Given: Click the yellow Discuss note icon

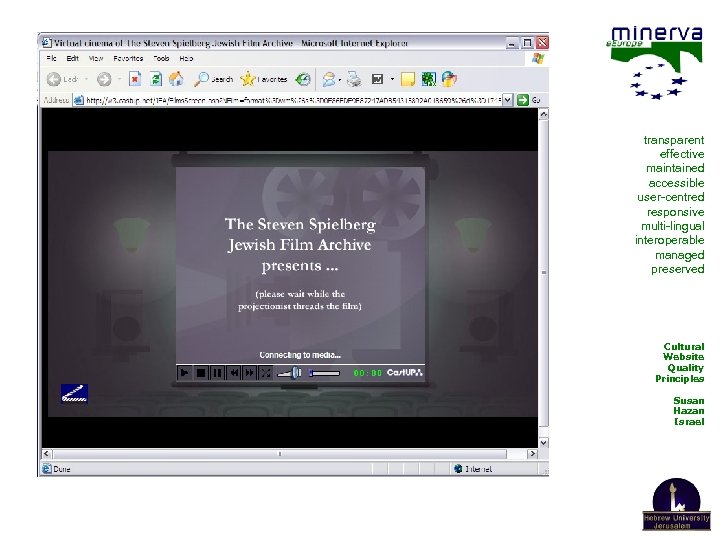Looking at the screenshot, I should click(x=408, y=79).
